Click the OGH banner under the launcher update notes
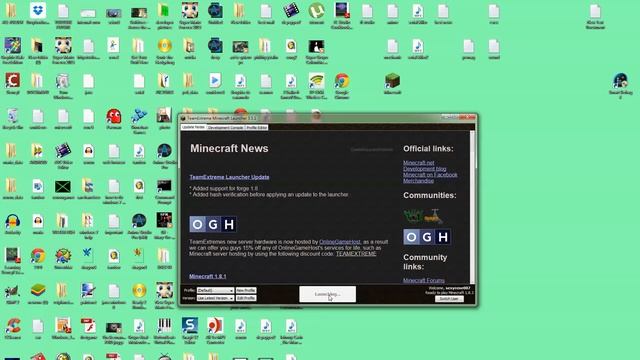The image size is (640, 360). tap(213, 224)
